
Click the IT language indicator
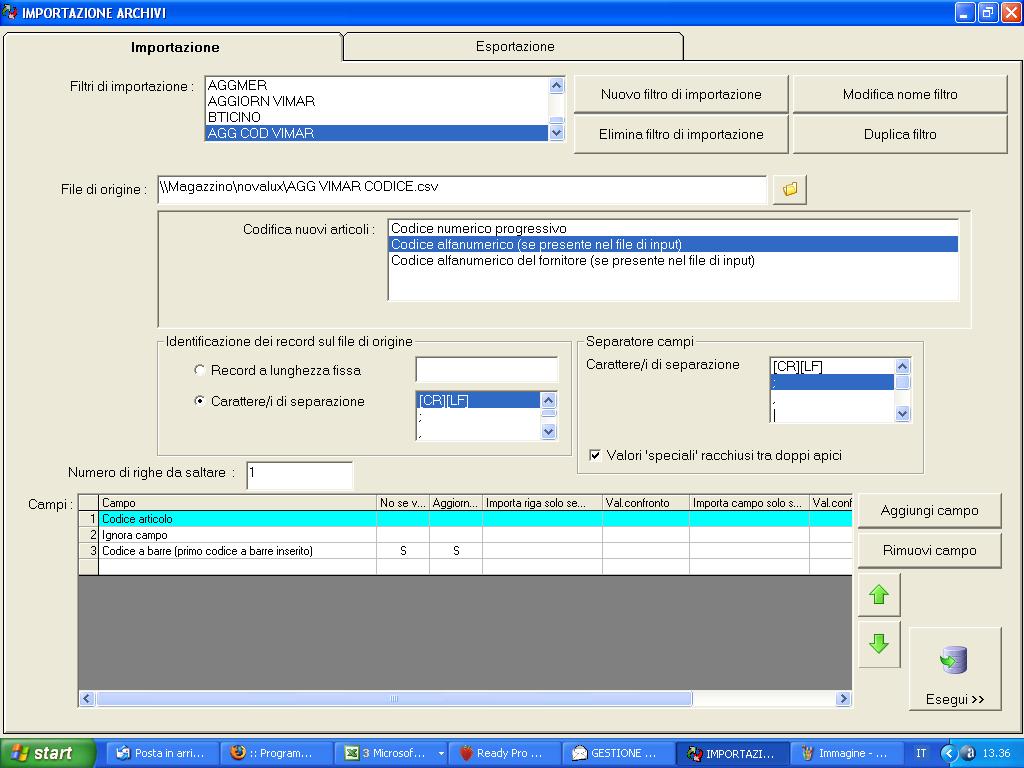[x=921, y=753]
